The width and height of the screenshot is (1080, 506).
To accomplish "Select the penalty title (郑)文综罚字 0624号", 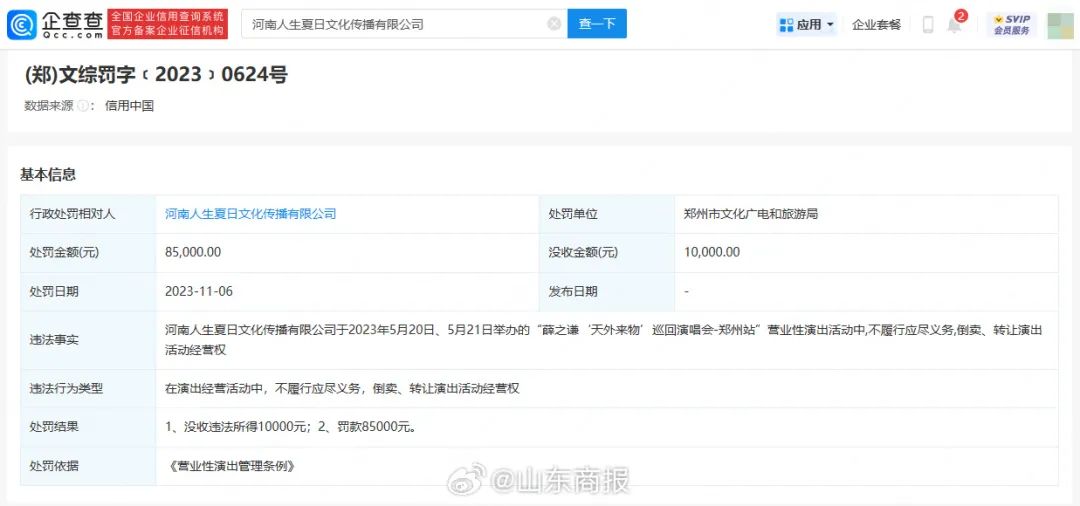I will coord(156,74).
